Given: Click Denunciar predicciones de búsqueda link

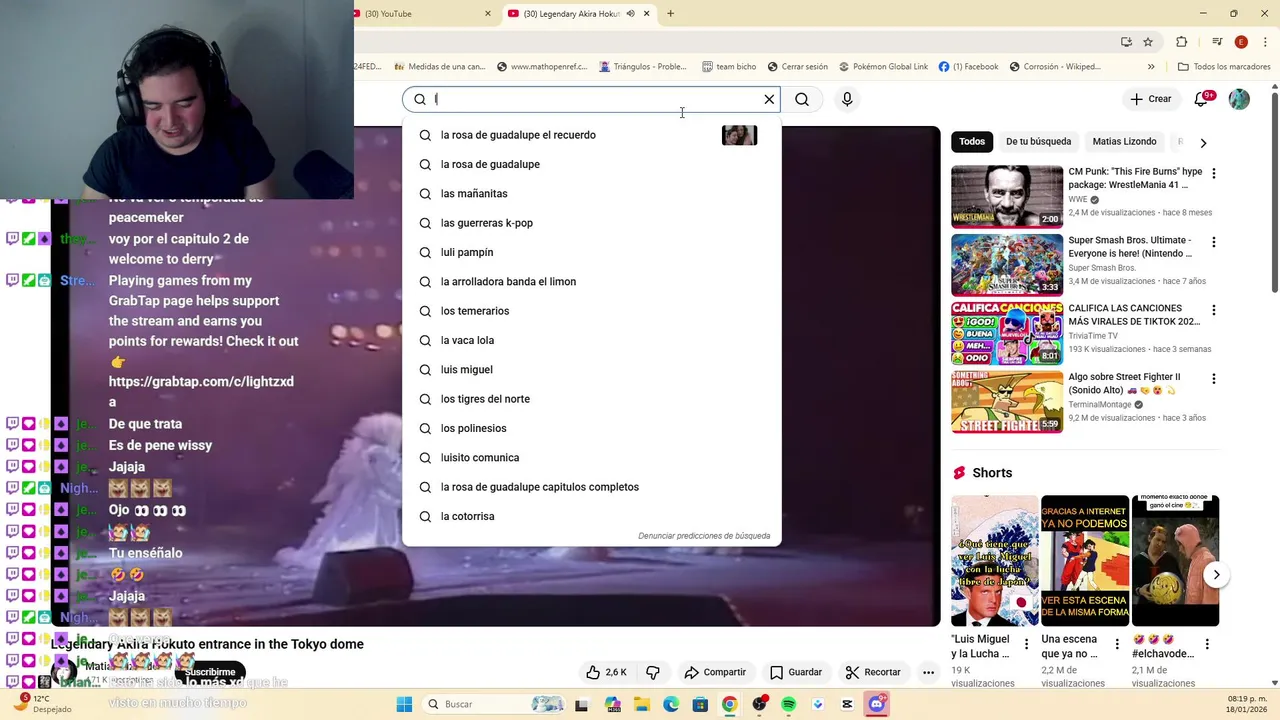Looking at the screenshot, I should coord(704,536).
